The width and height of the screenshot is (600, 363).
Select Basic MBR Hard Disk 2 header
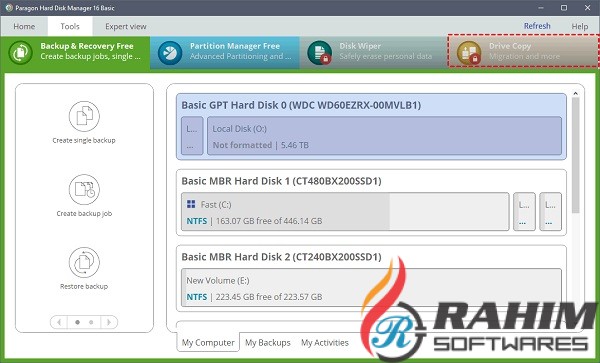click(x=281, y=257)
